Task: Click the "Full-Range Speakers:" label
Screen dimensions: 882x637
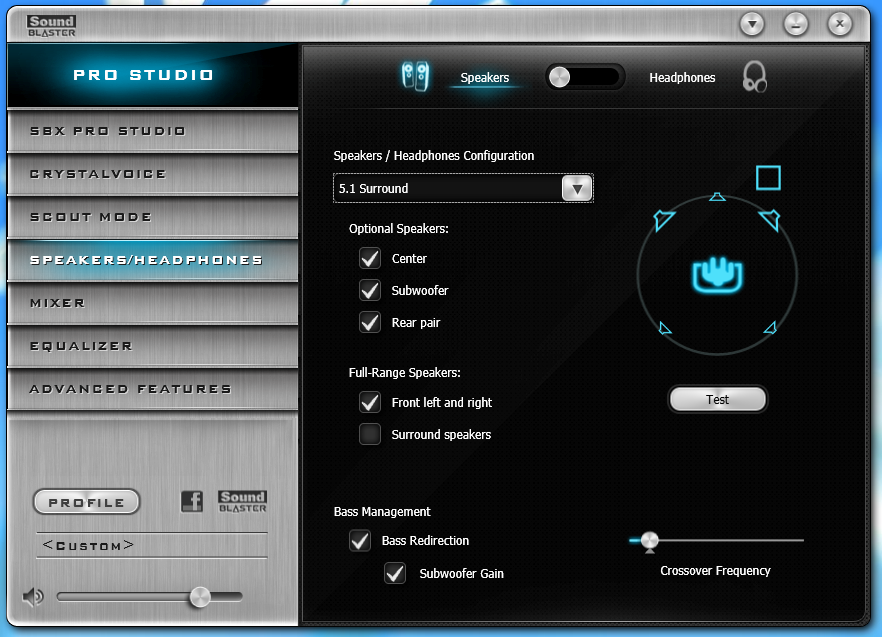Action: click(404, 373)
